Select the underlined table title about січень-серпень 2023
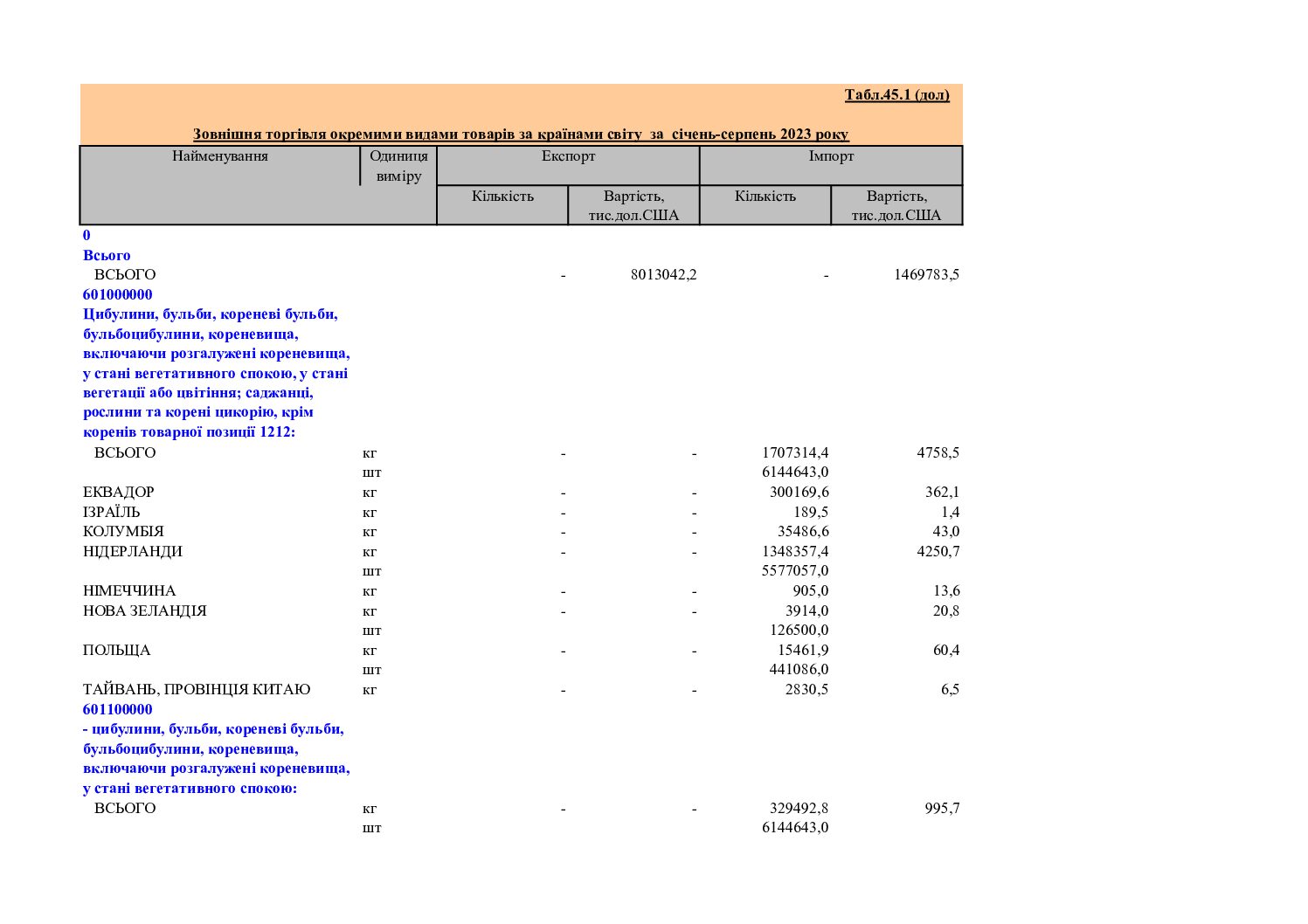Screen dimensions: 1308x924 (x=521, y=134)
